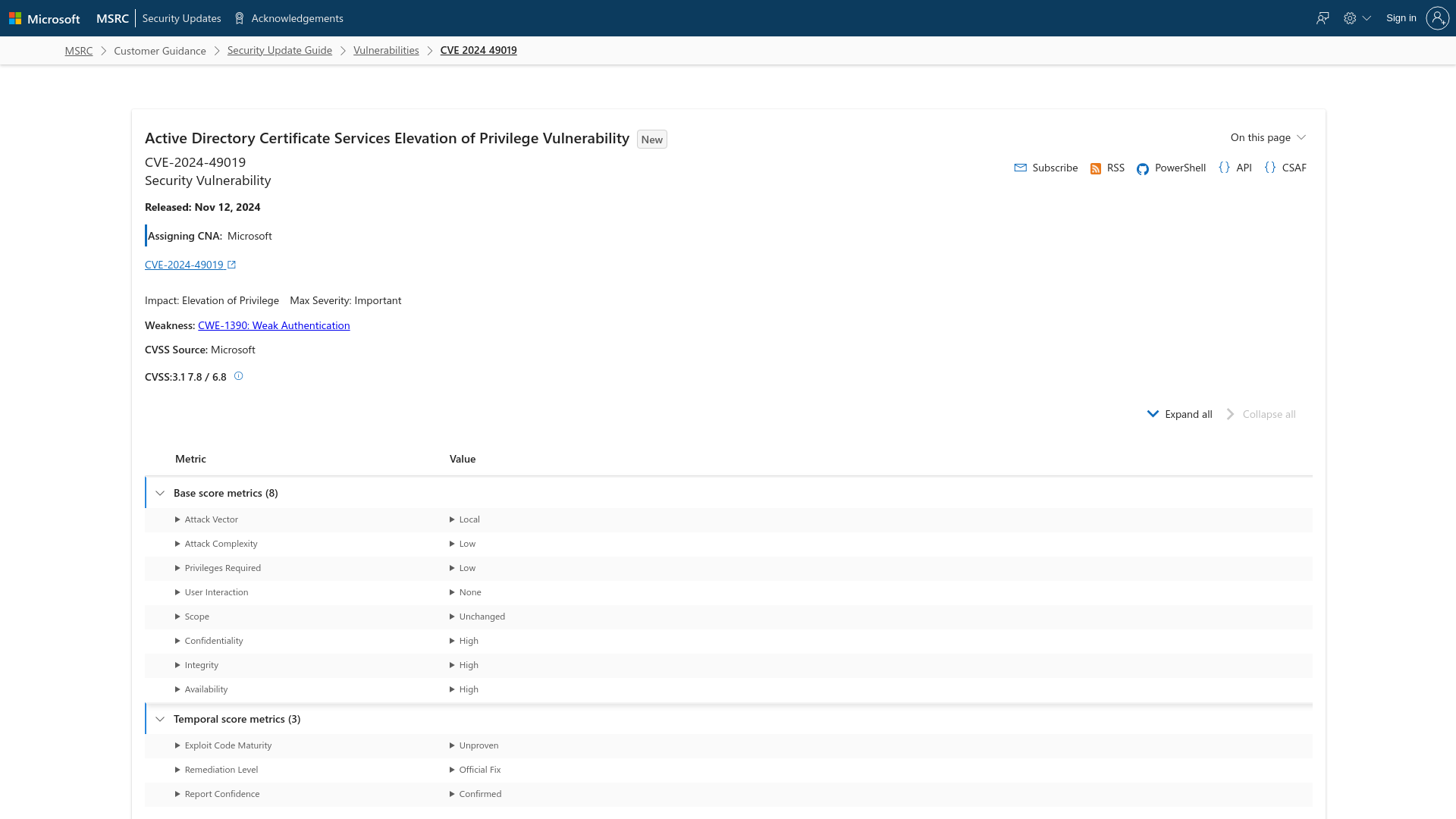The image size is (1456, 819).
Task: Click the Unproven value
Action: tap(479, 745)
